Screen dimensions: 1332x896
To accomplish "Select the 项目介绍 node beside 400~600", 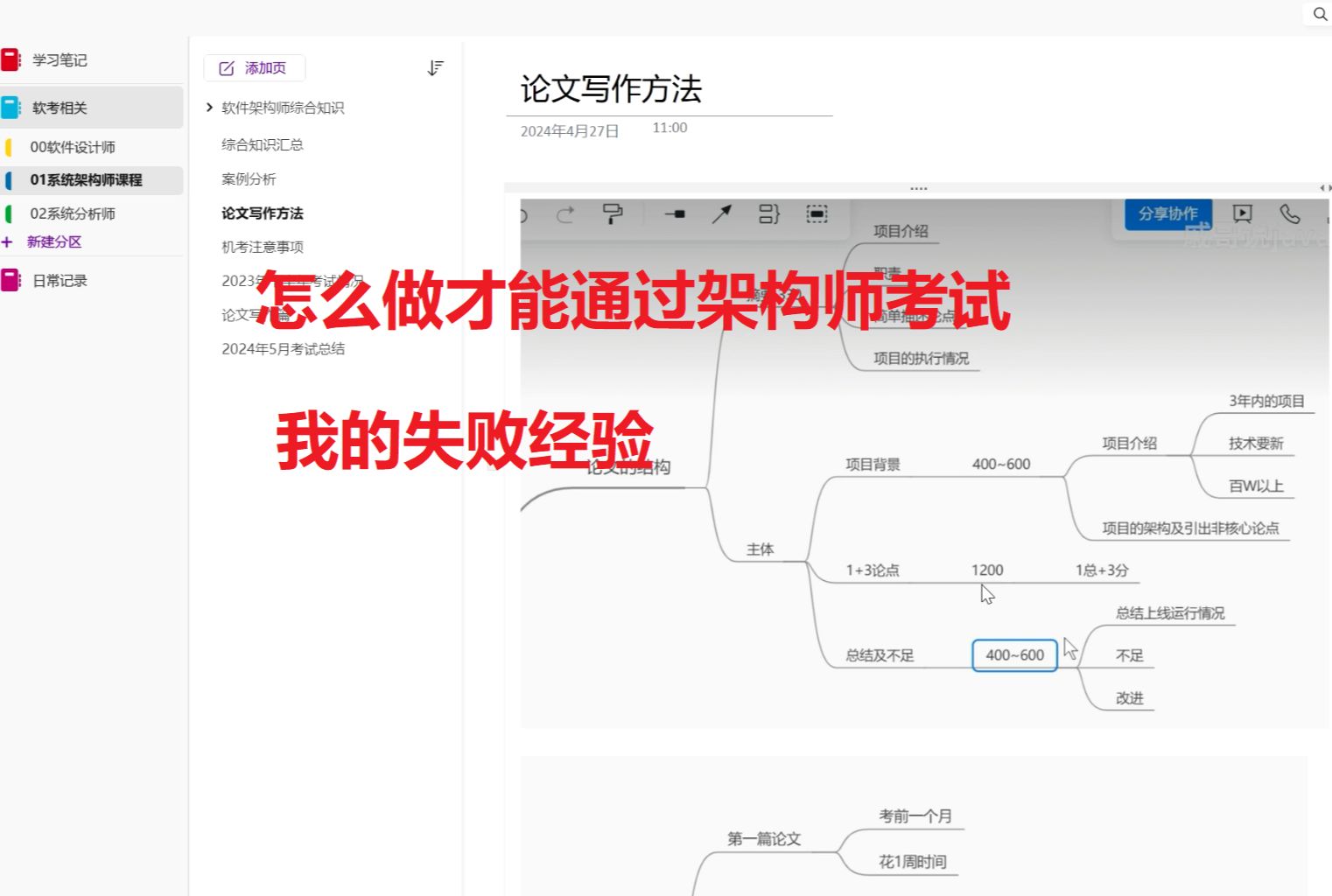I will (x=1129, y=444).
